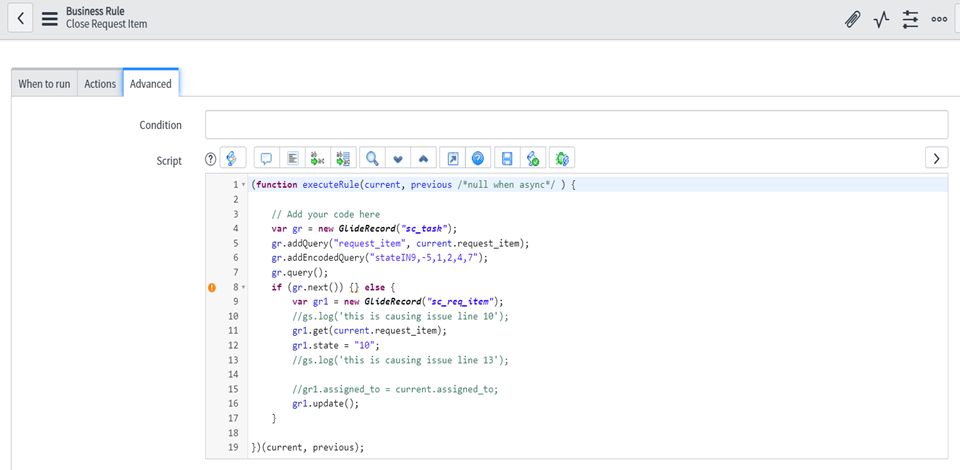Click line number 19 in the gutter
The image size is (960, 470).
(233, 447)
